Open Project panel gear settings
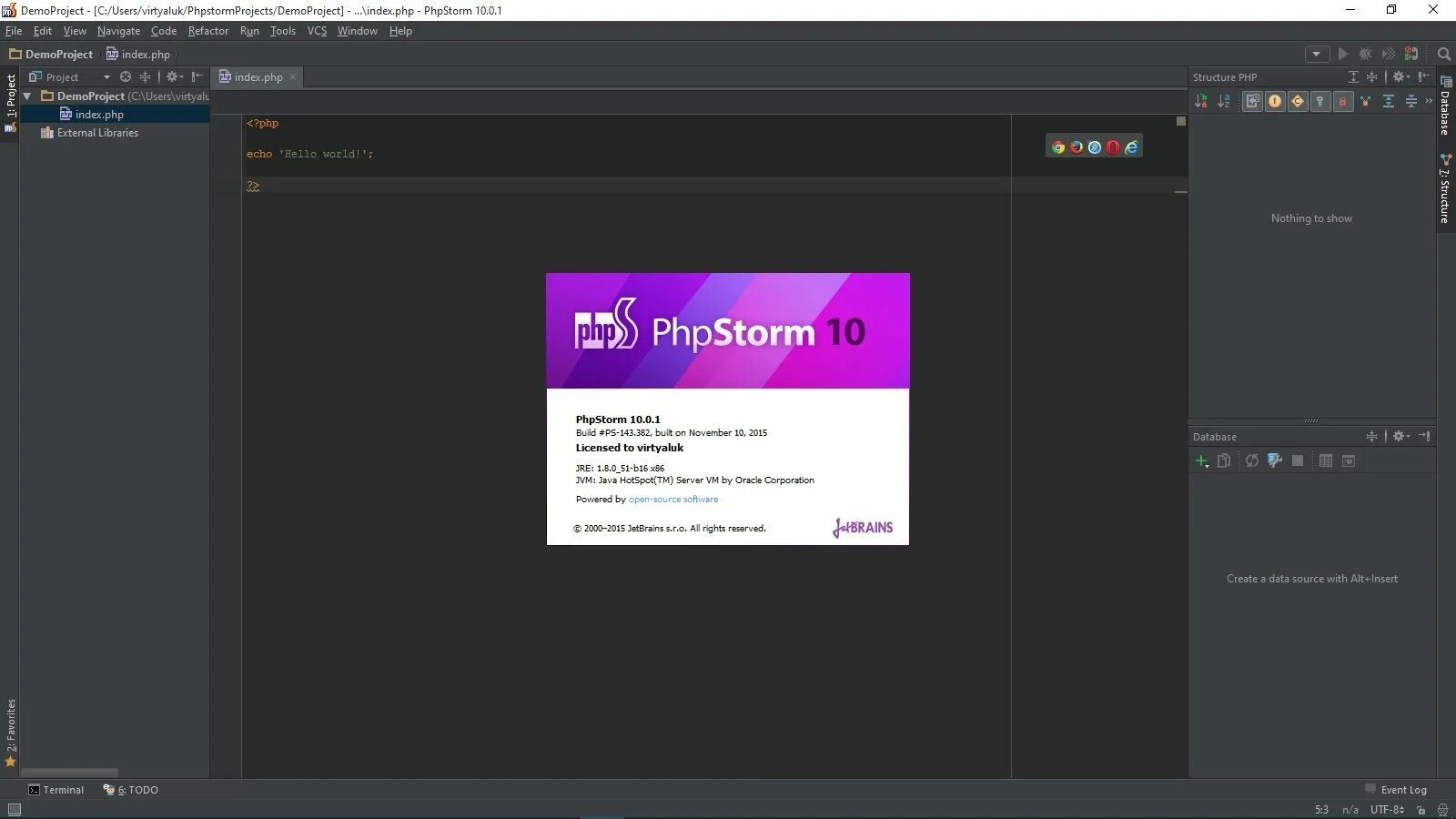This screenshot has height=819, width=1456. [x=173, y=77]
